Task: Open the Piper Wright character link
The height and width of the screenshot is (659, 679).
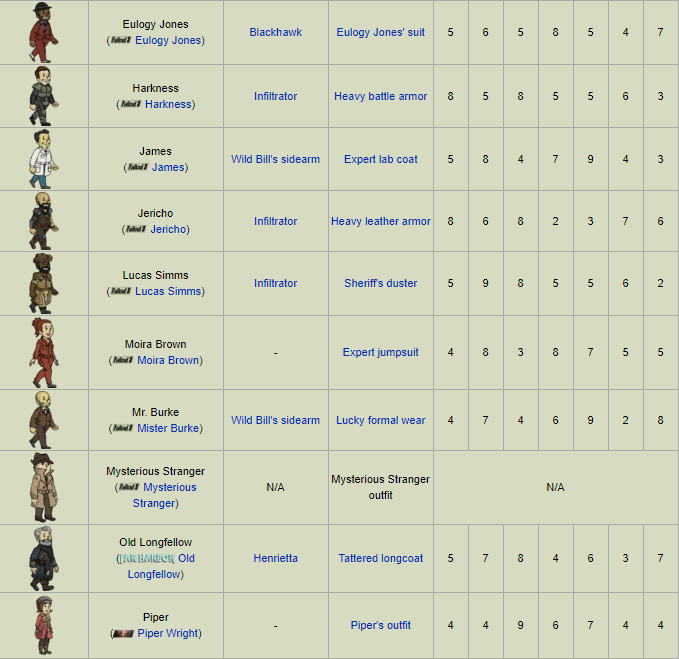Action: point(168,633)
